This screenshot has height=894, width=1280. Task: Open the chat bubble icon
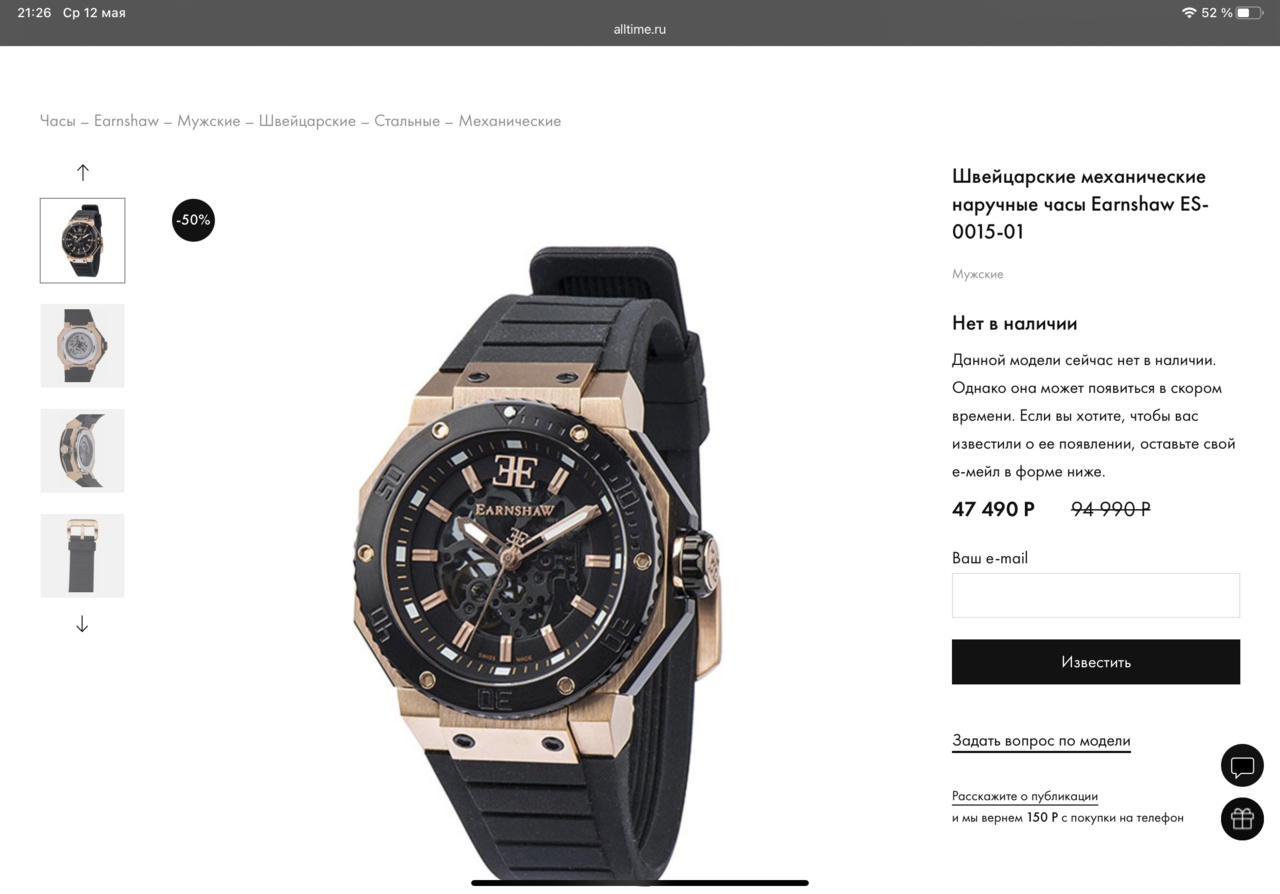coord(1242,767)
